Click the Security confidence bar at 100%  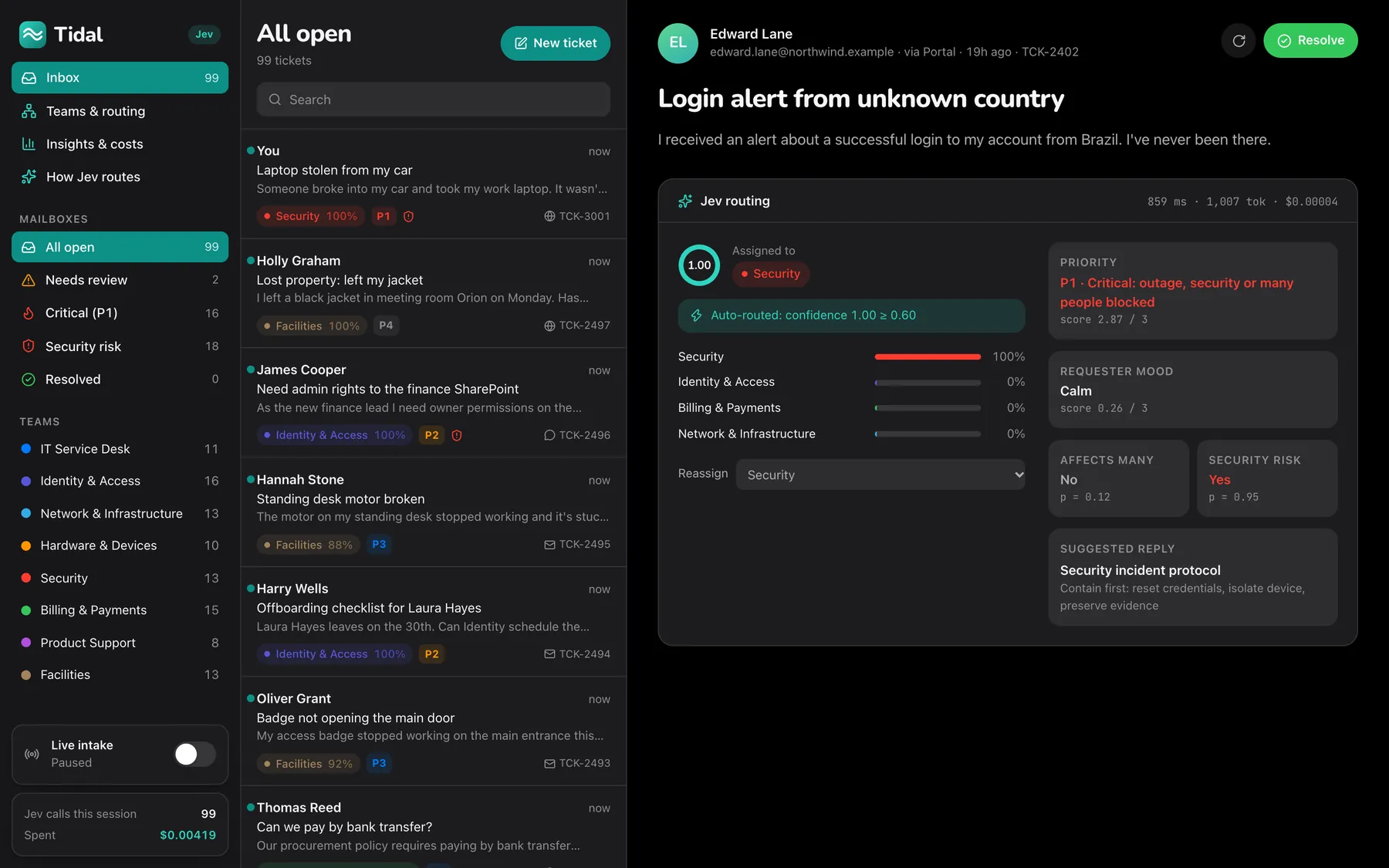[928, 356]
